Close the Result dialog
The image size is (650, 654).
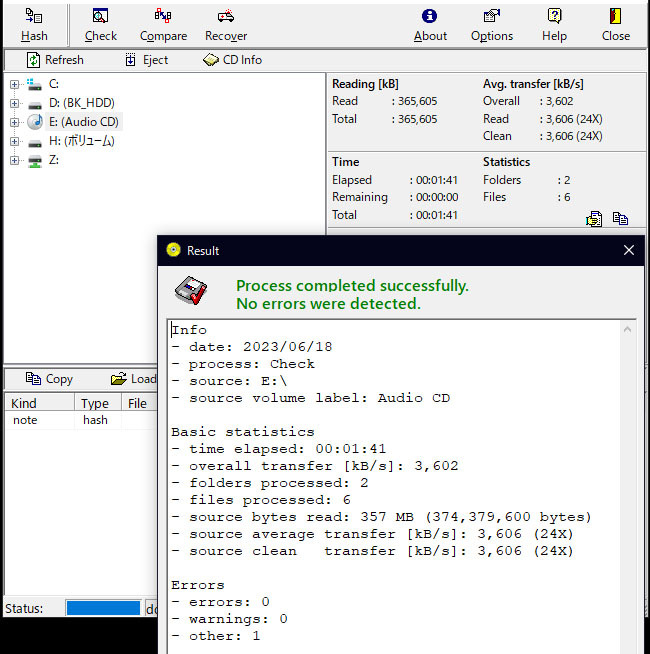click(x=629, y=250)
